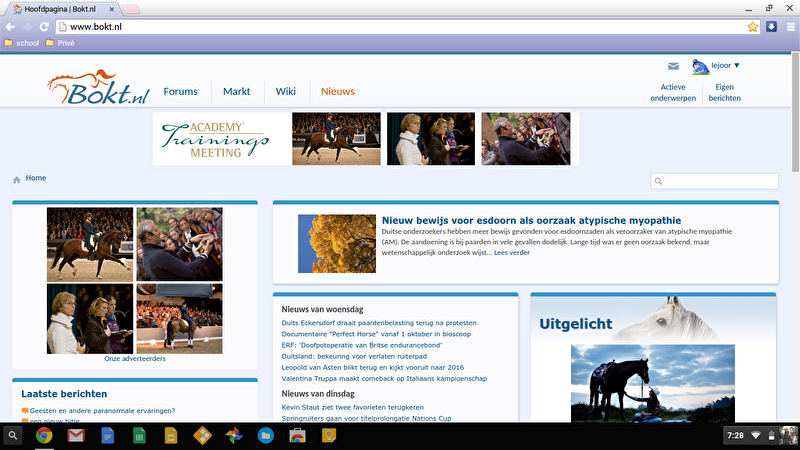
Task: Click the blue download extension icon
Action: tap(771, 27)
